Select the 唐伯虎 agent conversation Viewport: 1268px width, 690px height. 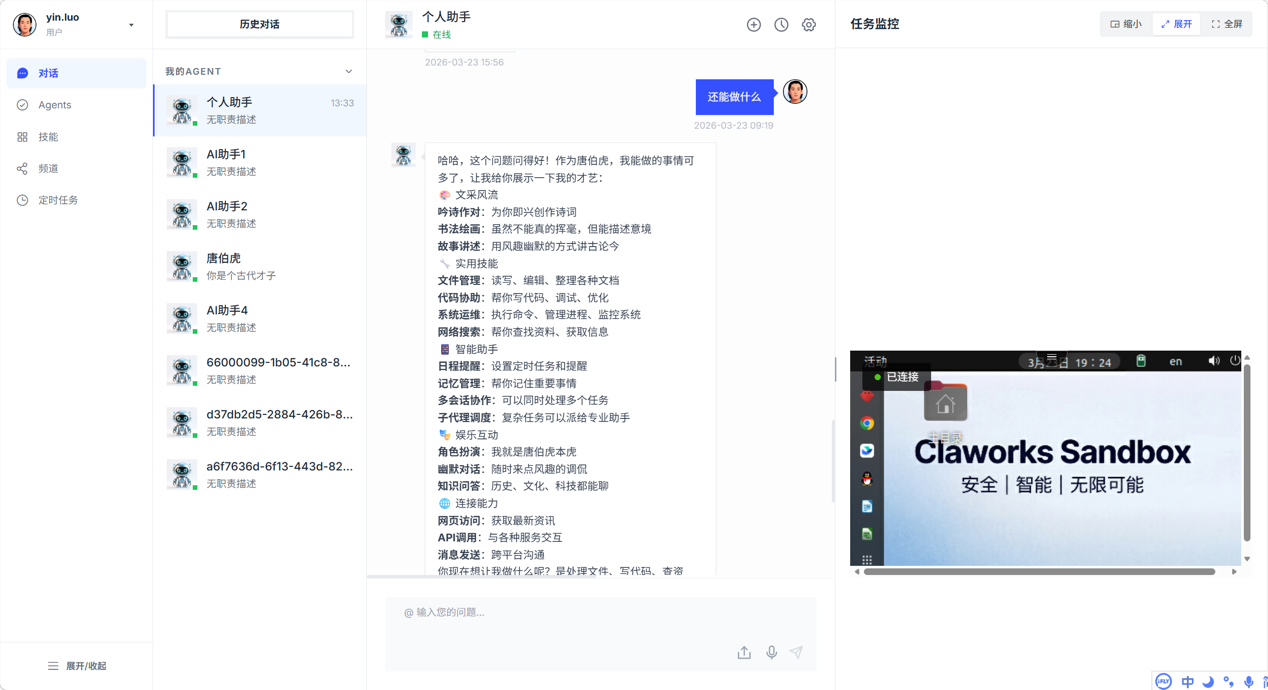tap(258, 266)
